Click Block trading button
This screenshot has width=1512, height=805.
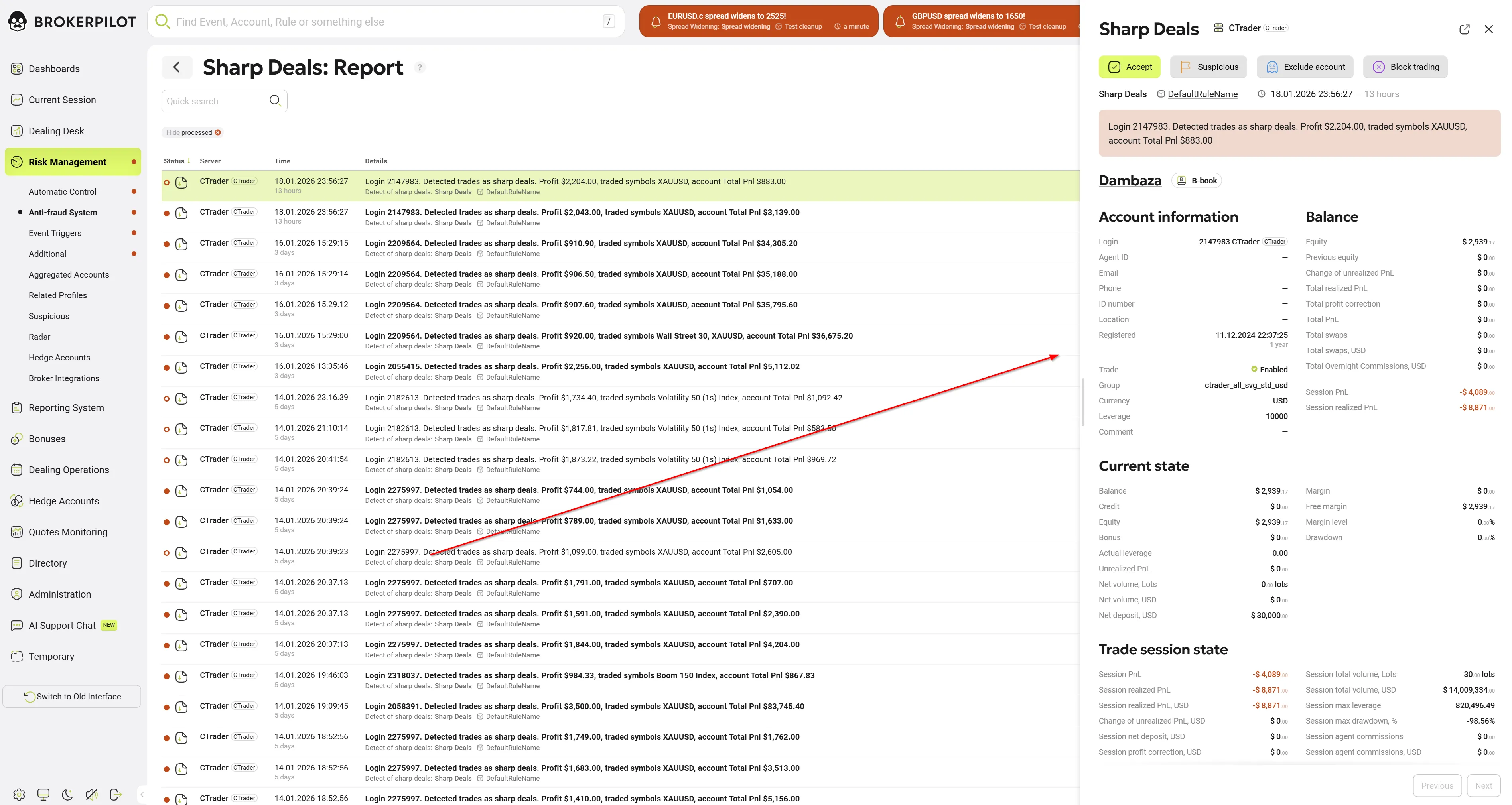tap(1405, 67)
